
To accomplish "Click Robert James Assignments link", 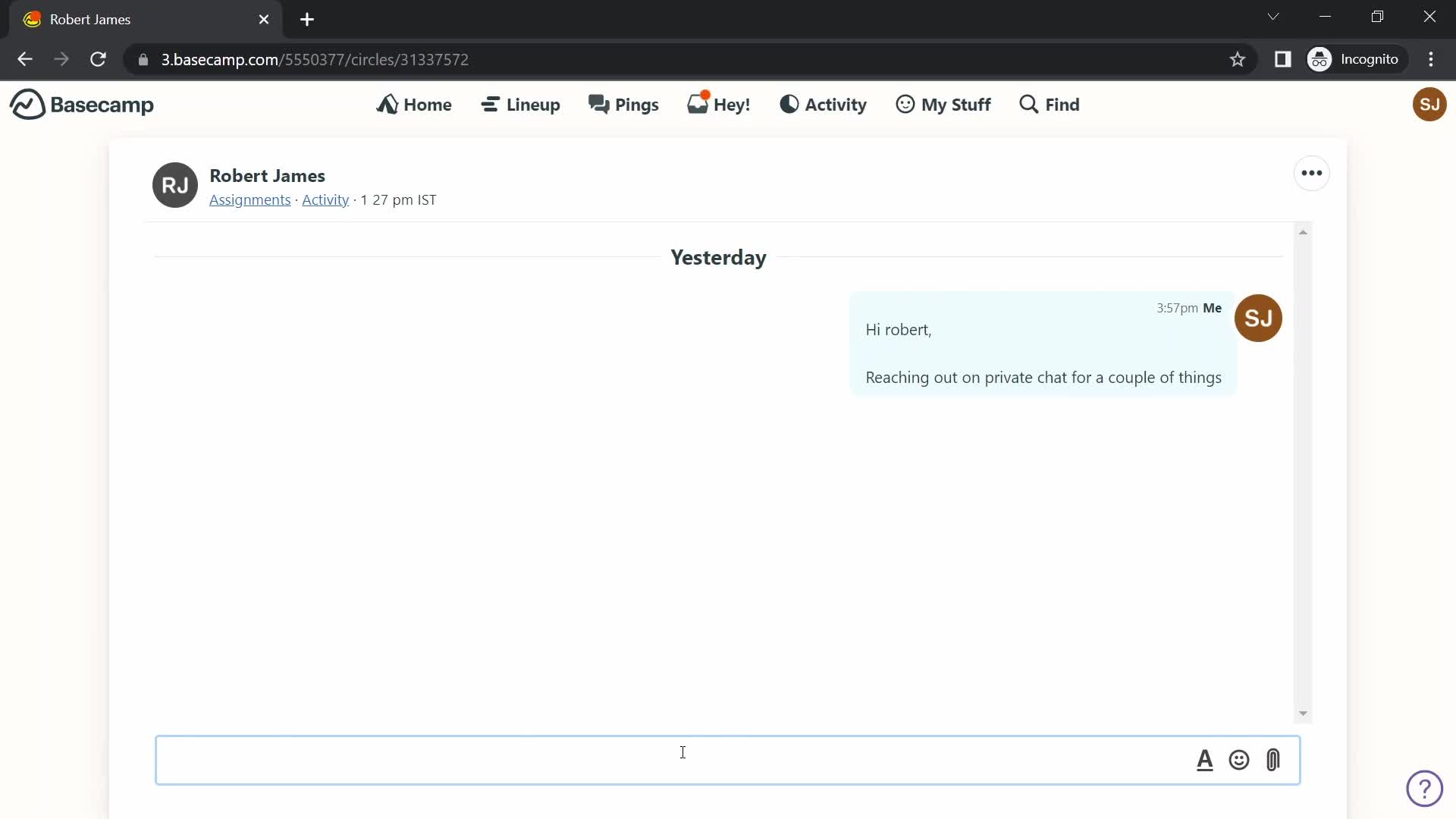I will (x=250, y=199).
